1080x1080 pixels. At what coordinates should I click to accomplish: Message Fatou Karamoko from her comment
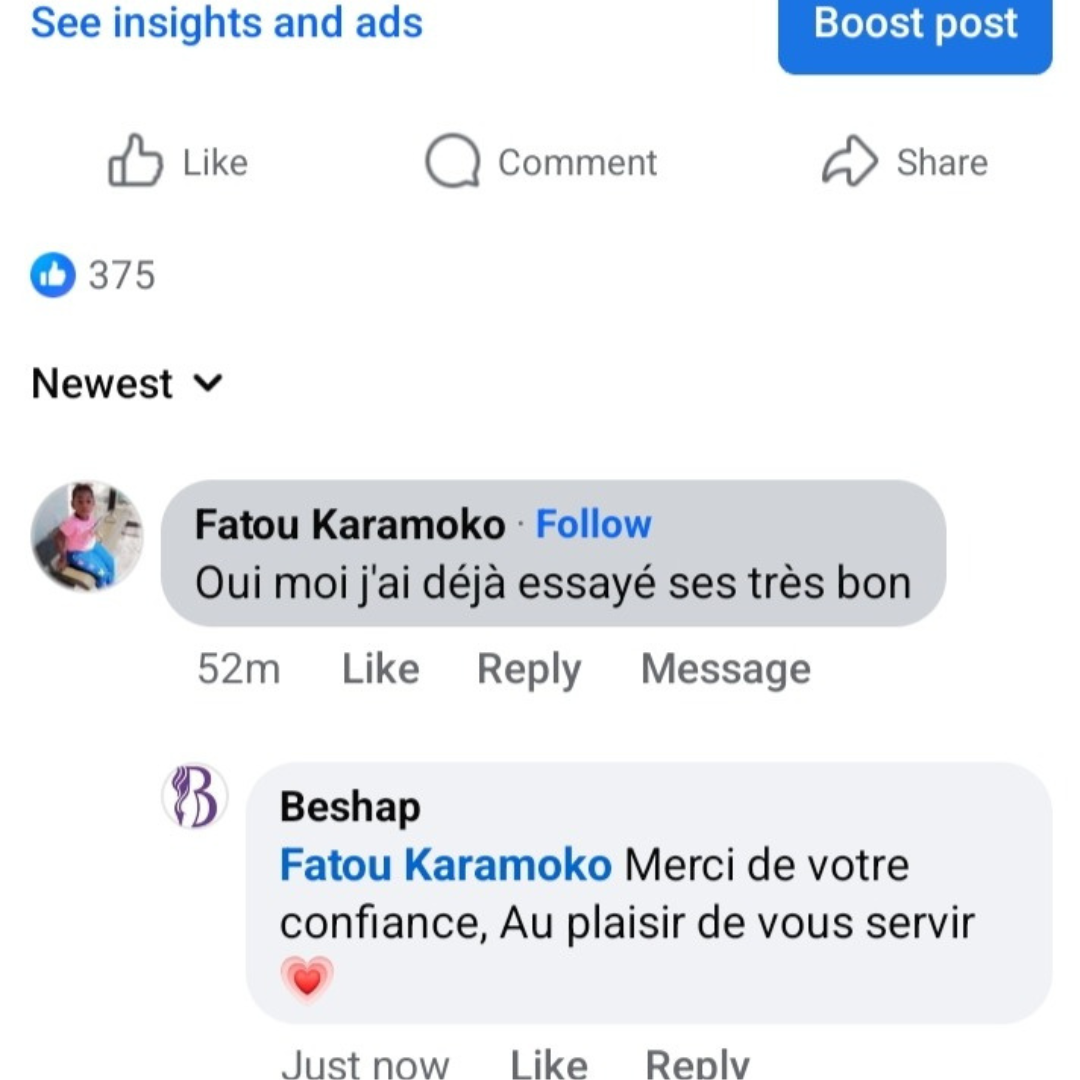tap(725, 669)
